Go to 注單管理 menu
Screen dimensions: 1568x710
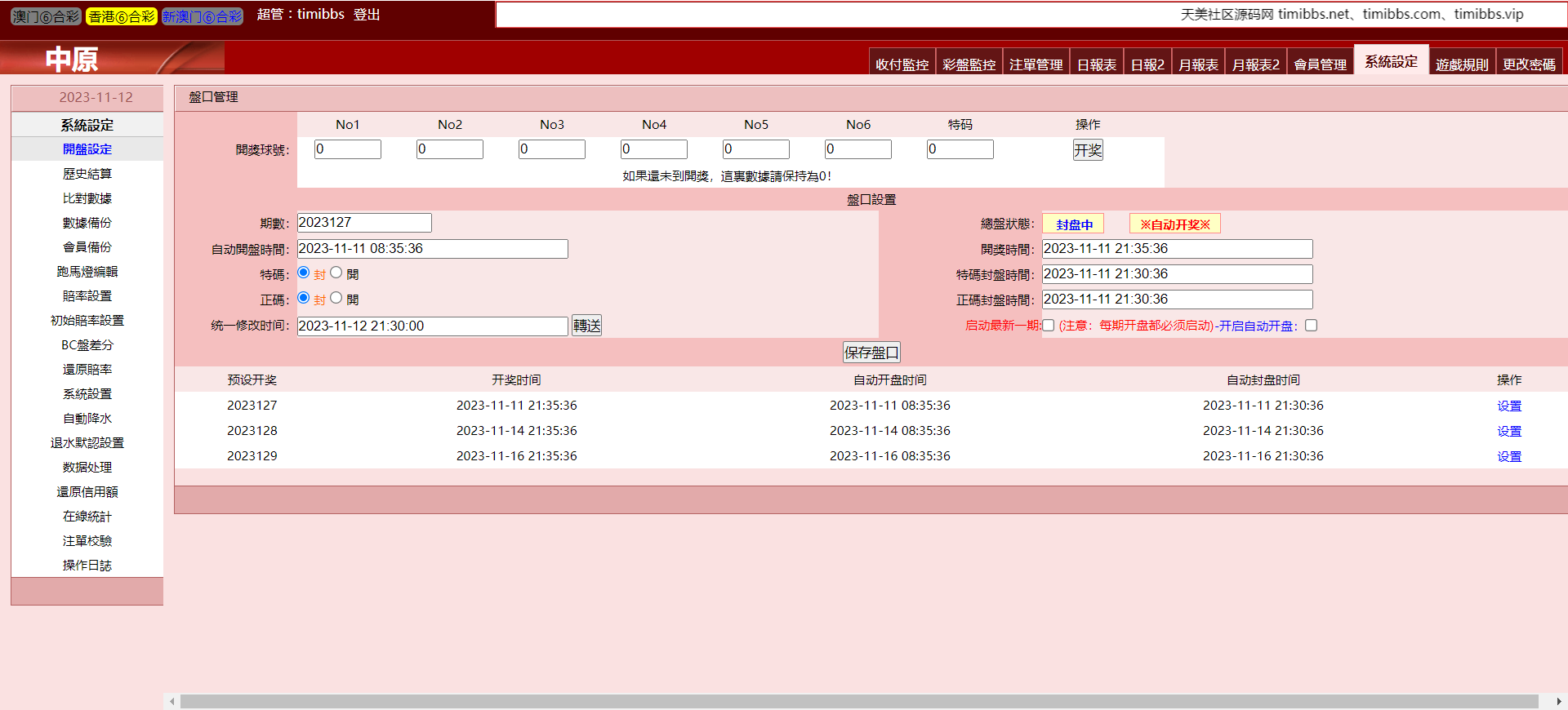tap(1036, 64)
